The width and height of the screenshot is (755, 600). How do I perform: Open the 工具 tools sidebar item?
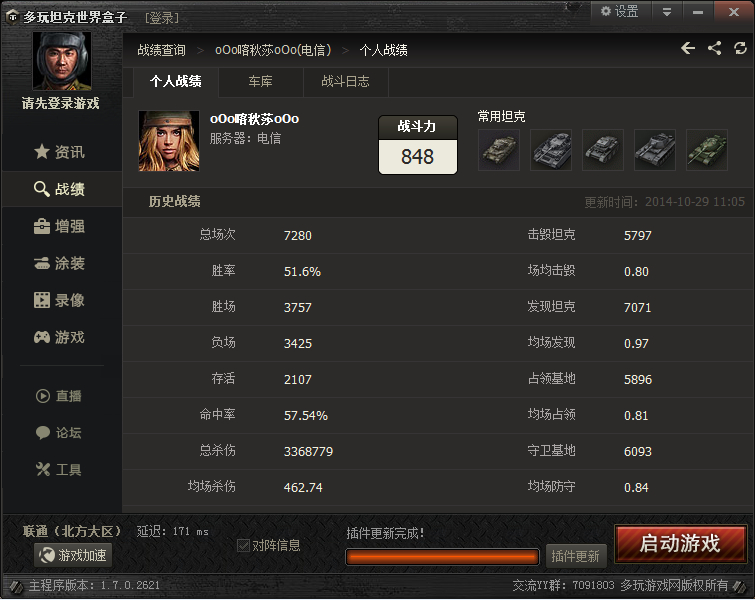(59, 470)
